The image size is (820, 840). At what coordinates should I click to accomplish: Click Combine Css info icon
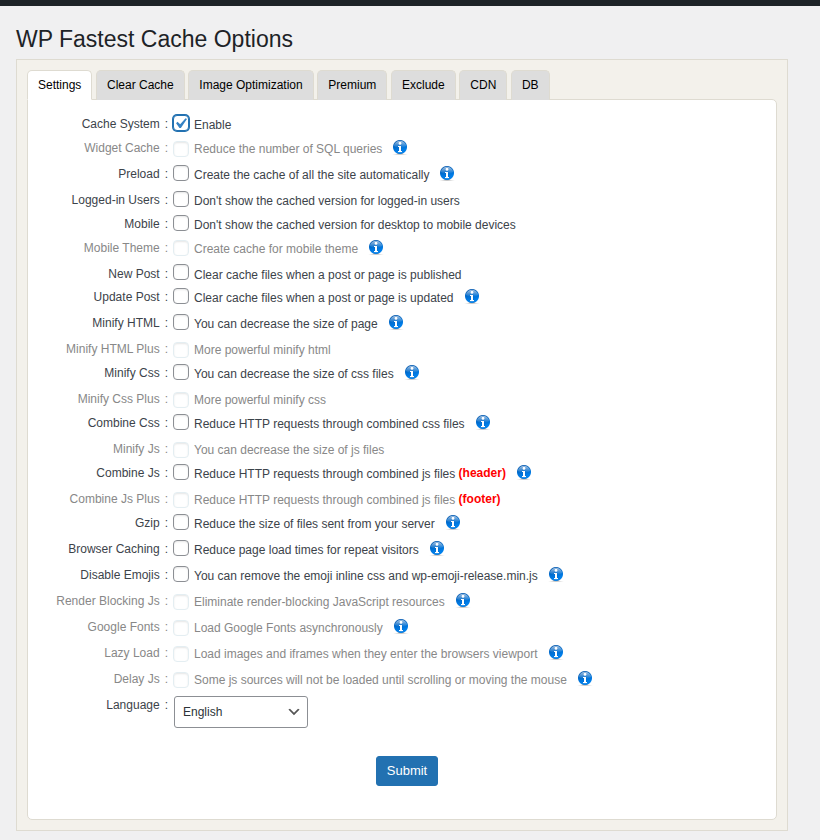point(483,422)
